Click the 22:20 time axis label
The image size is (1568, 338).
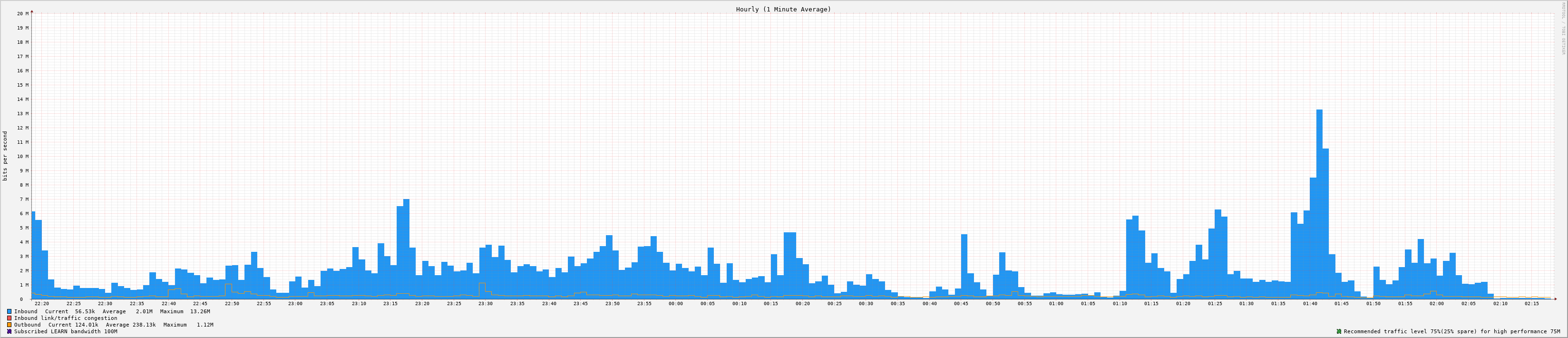pos(42,303)
